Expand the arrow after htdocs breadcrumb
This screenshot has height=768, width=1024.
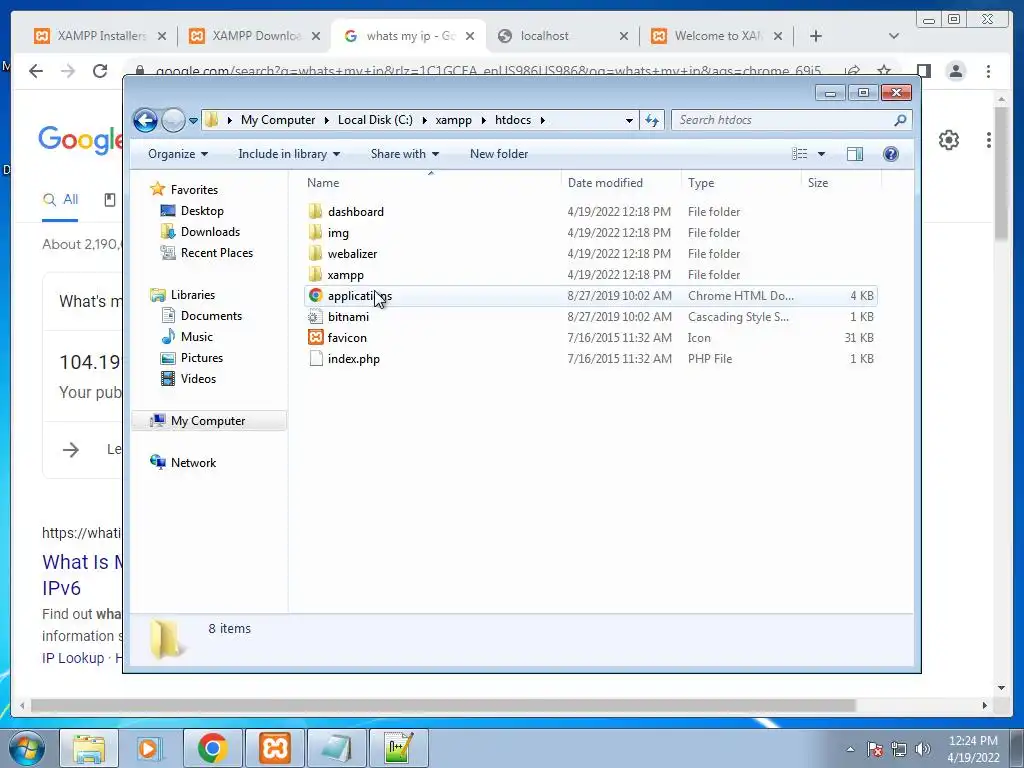543,120
